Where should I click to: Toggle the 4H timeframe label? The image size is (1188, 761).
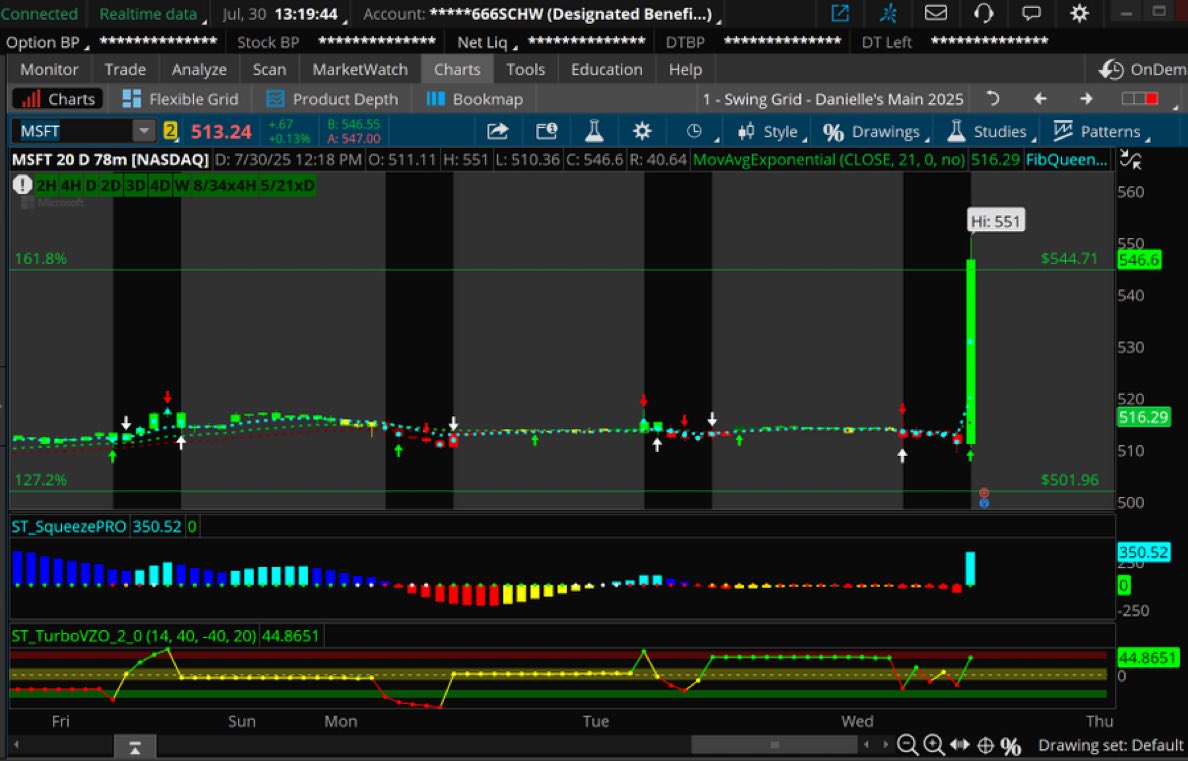pyautogui.click(x=70, y=186)
